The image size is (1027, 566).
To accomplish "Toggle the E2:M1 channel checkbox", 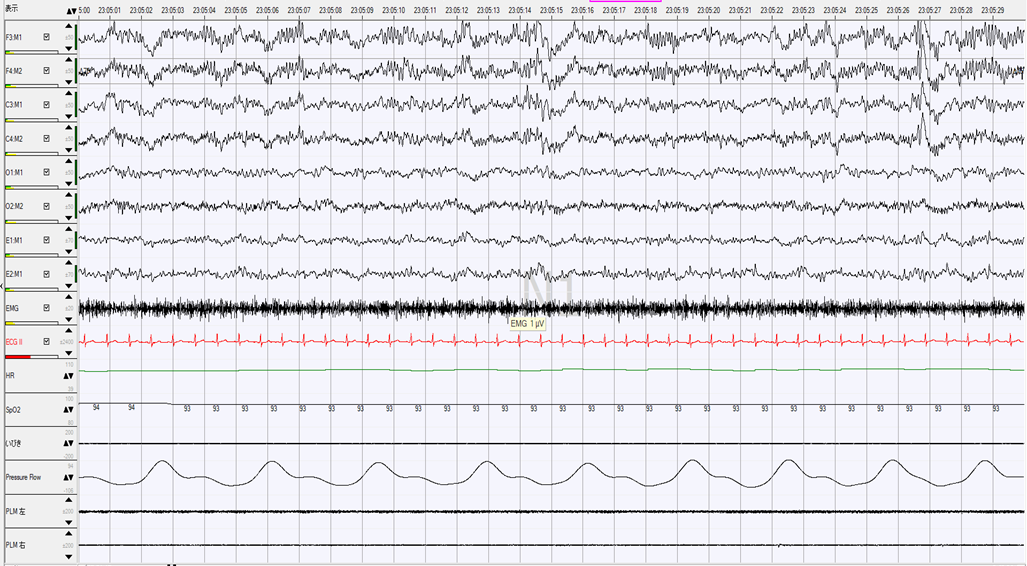I will pyautogui.click(x=47, y=274).
